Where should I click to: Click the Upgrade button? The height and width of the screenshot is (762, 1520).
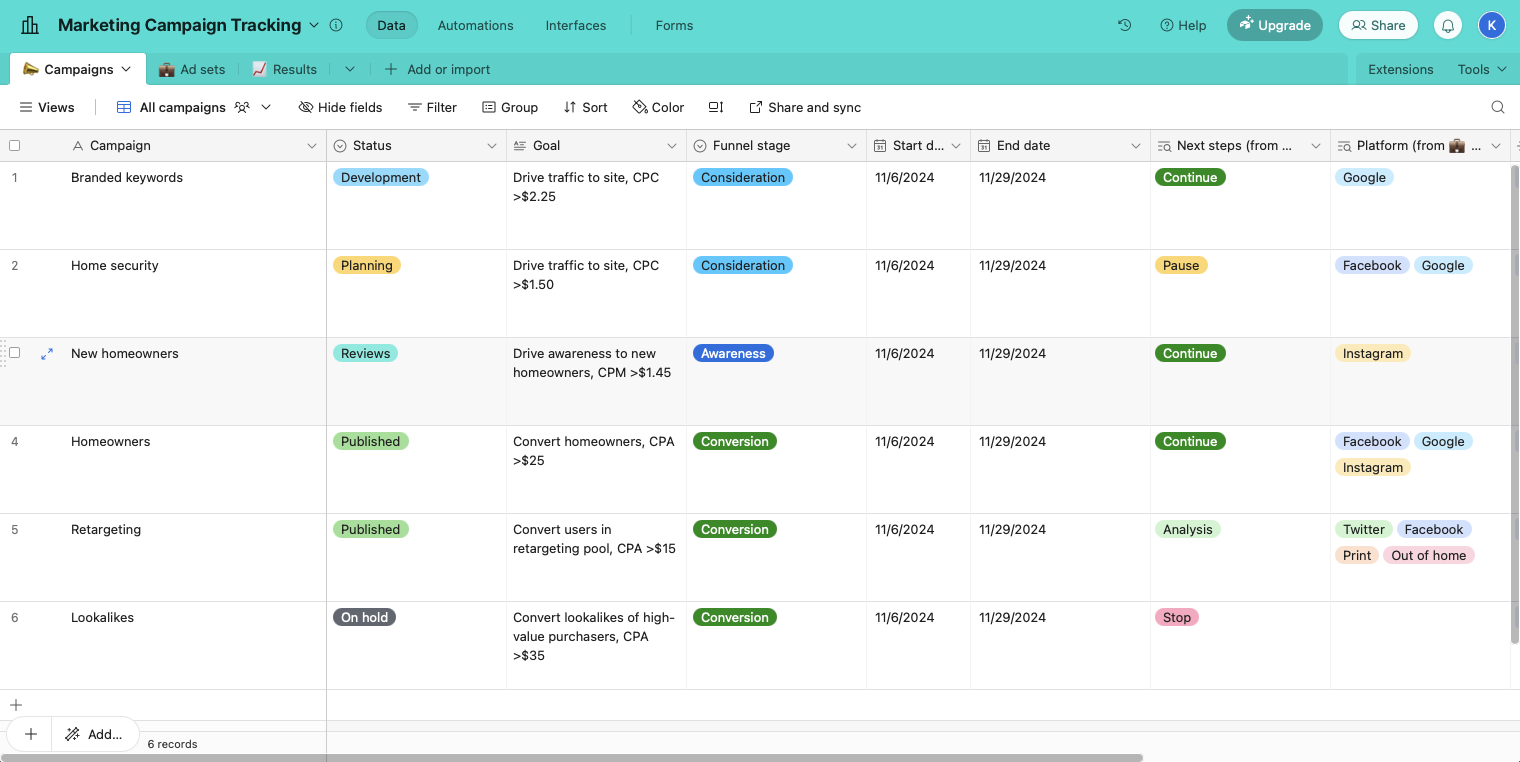1275,25
